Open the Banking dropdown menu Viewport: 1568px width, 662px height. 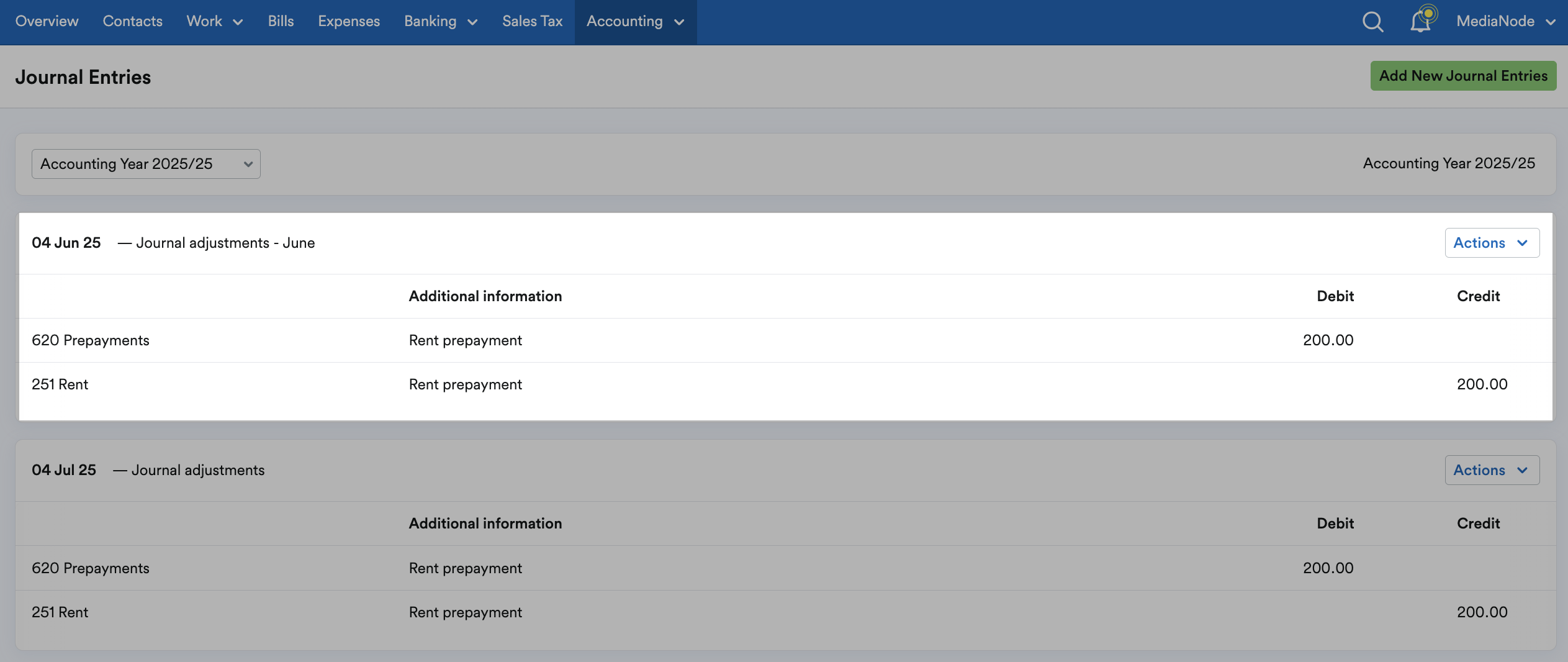[x=439, y=21]
